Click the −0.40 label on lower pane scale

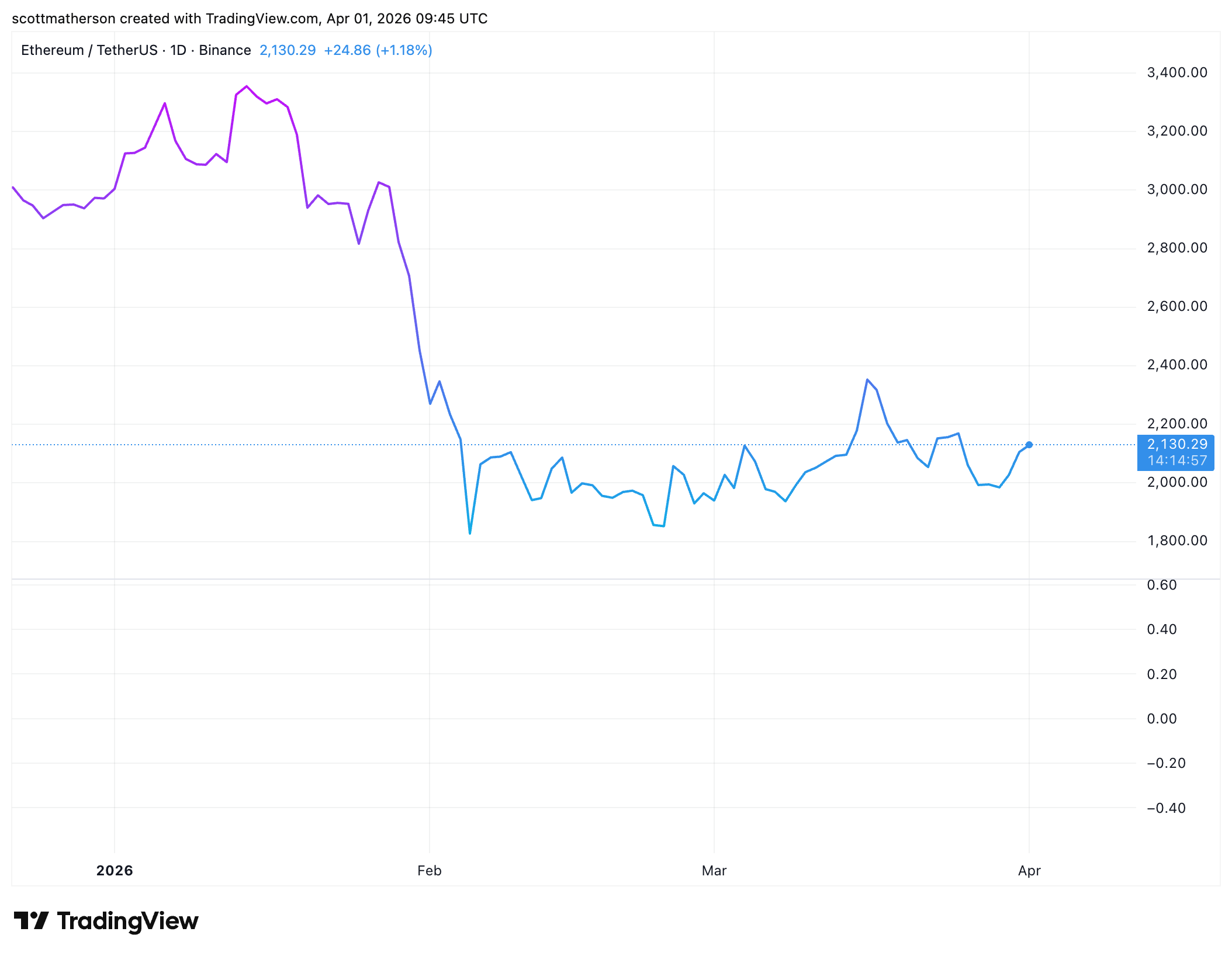[1165, 808]
